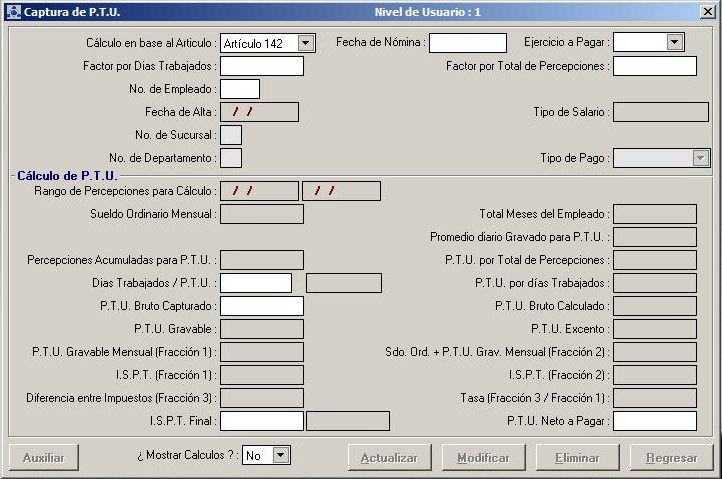Select the I.S.P.T. Final white input field
The image size is (722, 479).
[x=261, y=421]
